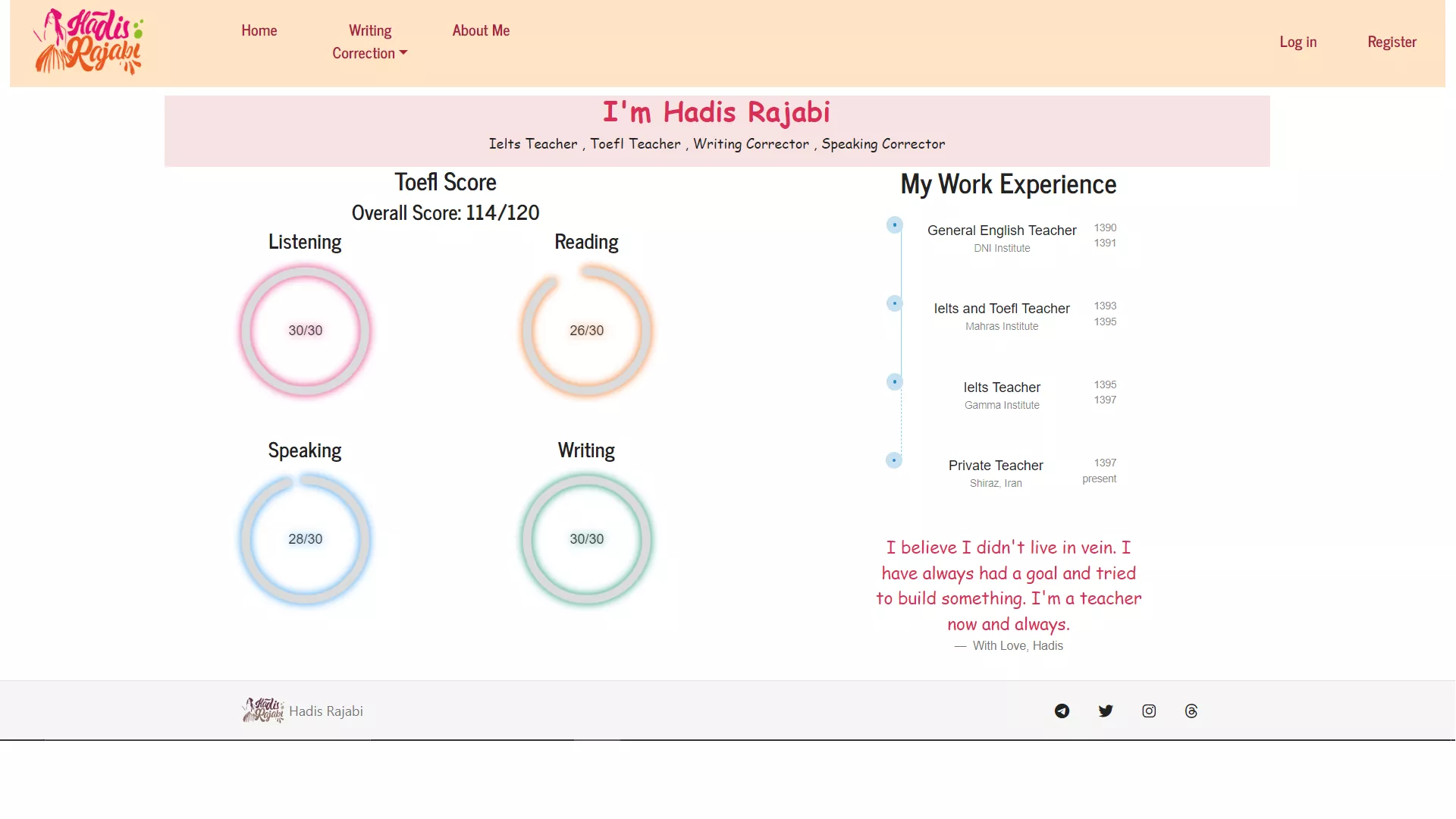Click timeline dot beside Ielts and Toefl Teacher

point(895,303)
